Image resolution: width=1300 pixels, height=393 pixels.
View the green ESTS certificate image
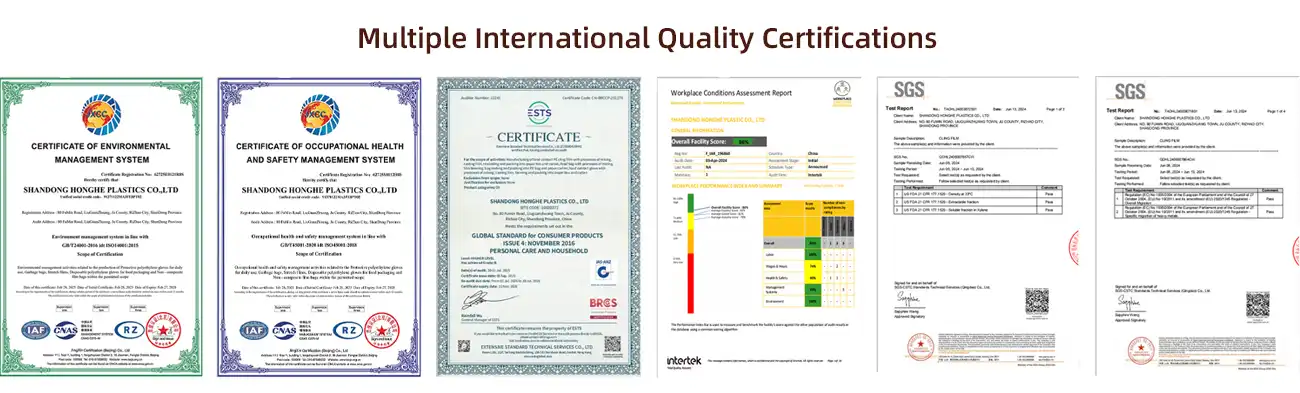tap(538, 226)
